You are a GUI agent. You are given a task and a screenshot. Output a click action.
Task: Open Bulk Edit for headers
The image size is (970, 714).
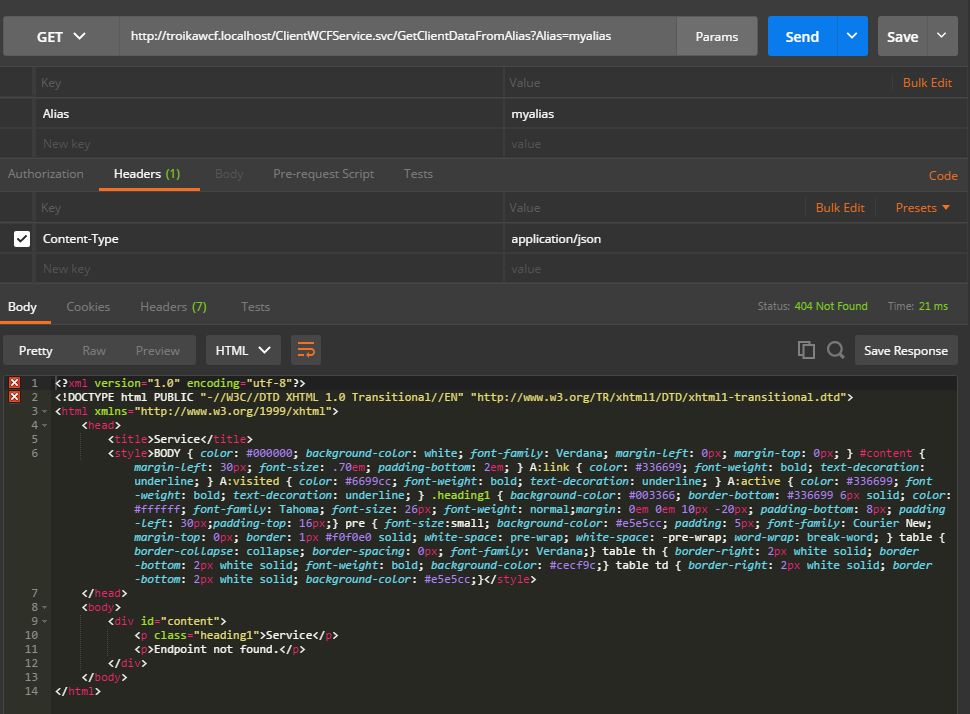pos(839,208)
